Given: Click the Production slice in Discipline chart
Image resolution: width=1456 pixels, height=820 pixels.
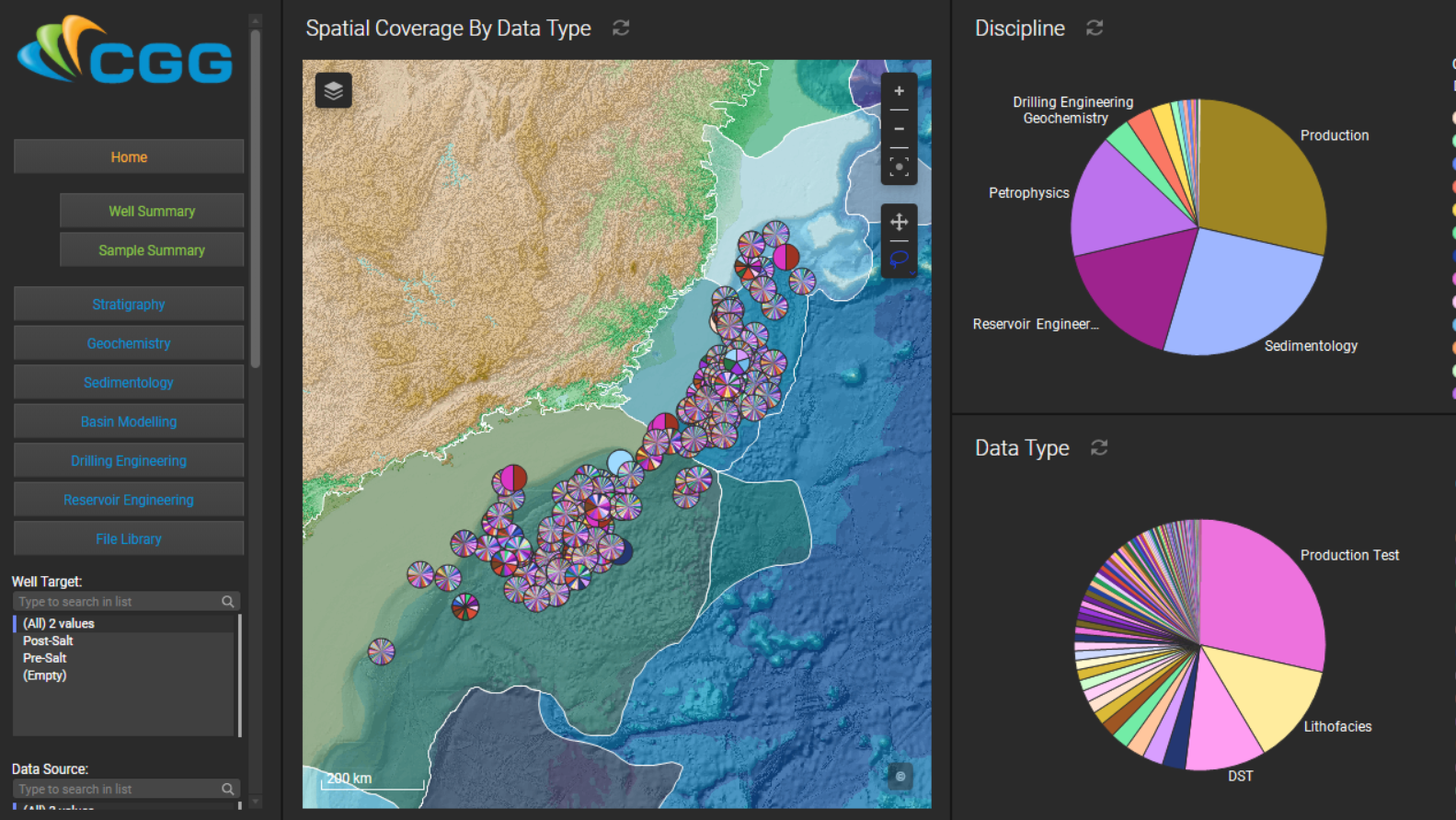Looking at the screenshot, I should coord(1260,175).
